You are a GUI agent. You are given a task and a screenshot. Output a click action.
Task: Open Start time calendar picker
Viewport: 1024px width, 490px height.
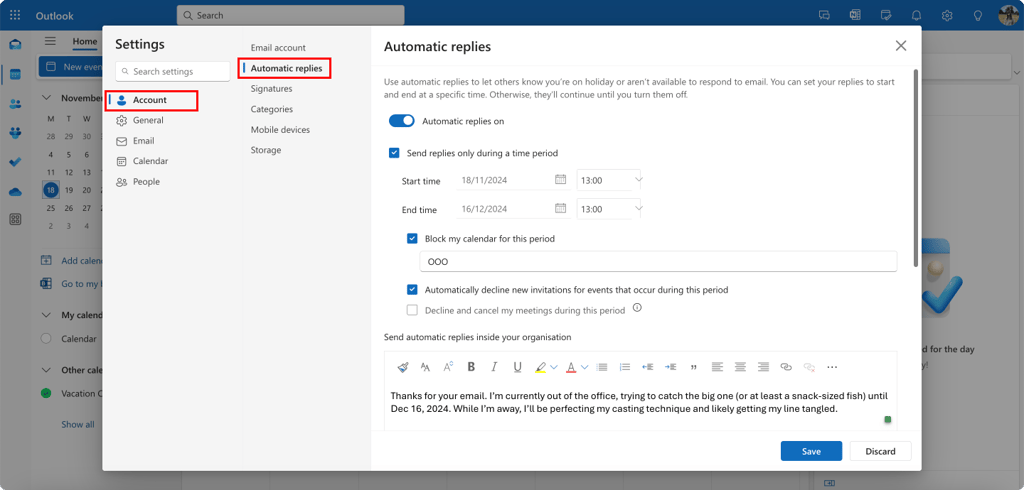(560, 180)
